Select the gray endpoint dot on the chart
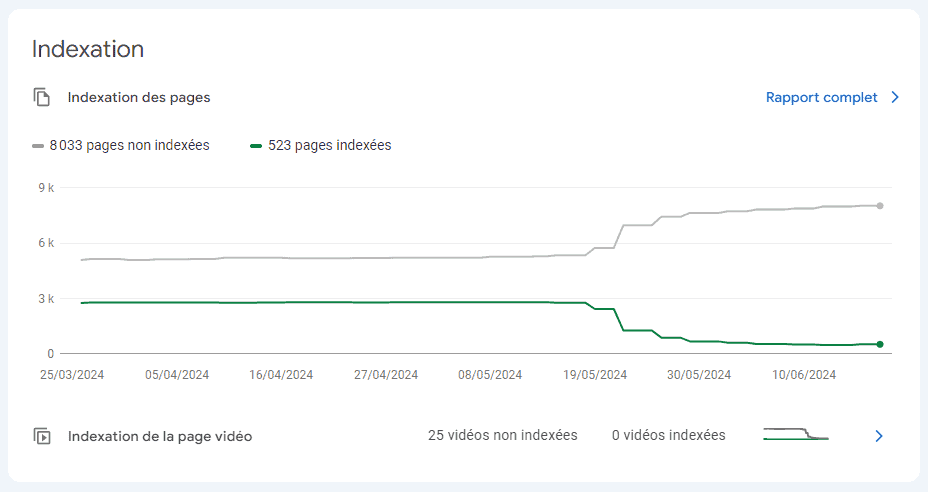 coord(880,206)
